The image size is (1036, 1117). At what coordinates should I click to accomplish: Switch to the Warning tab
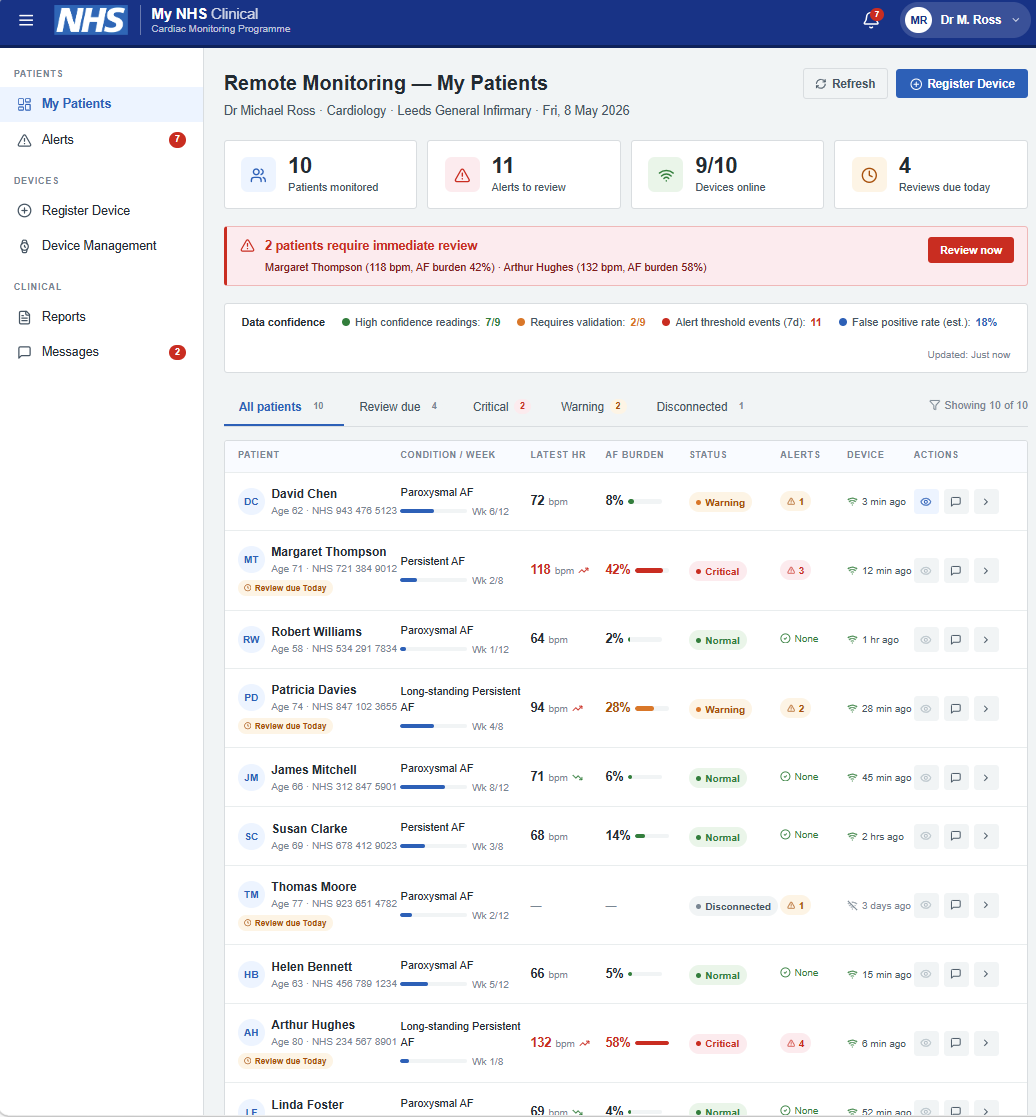tap(592, 407)
